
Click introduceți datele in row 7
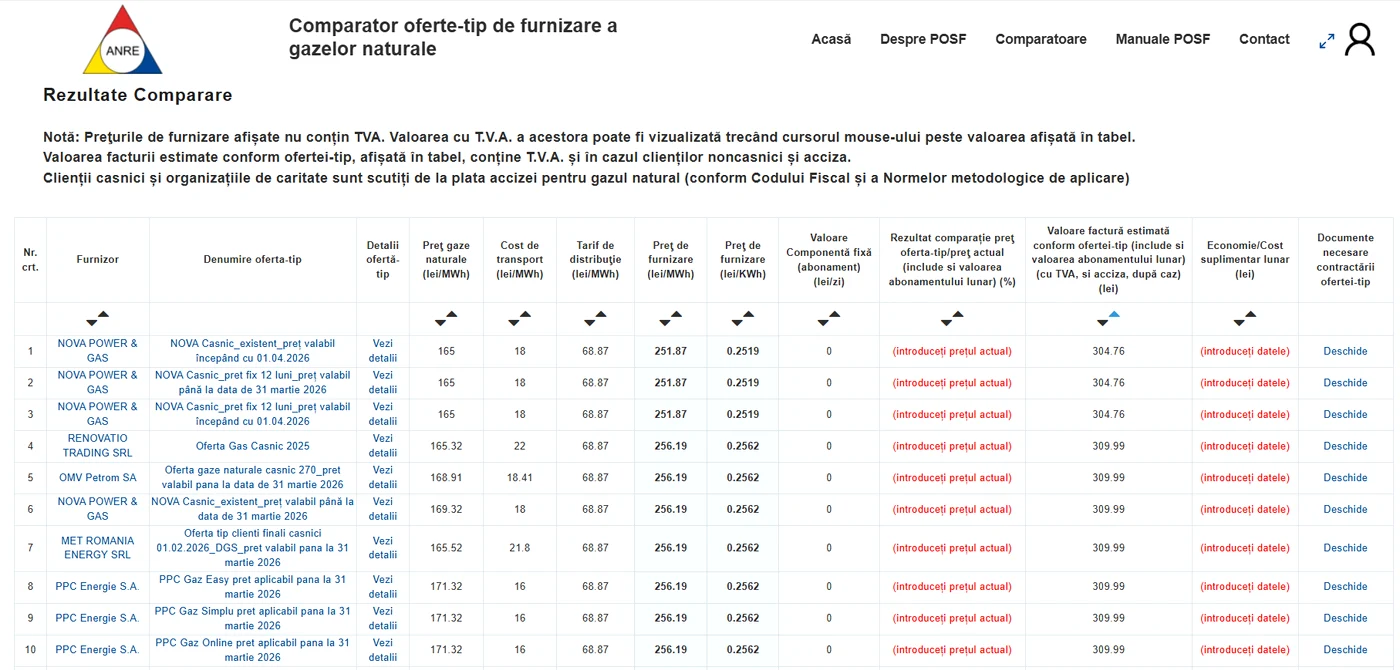[x=1245, y=548]
